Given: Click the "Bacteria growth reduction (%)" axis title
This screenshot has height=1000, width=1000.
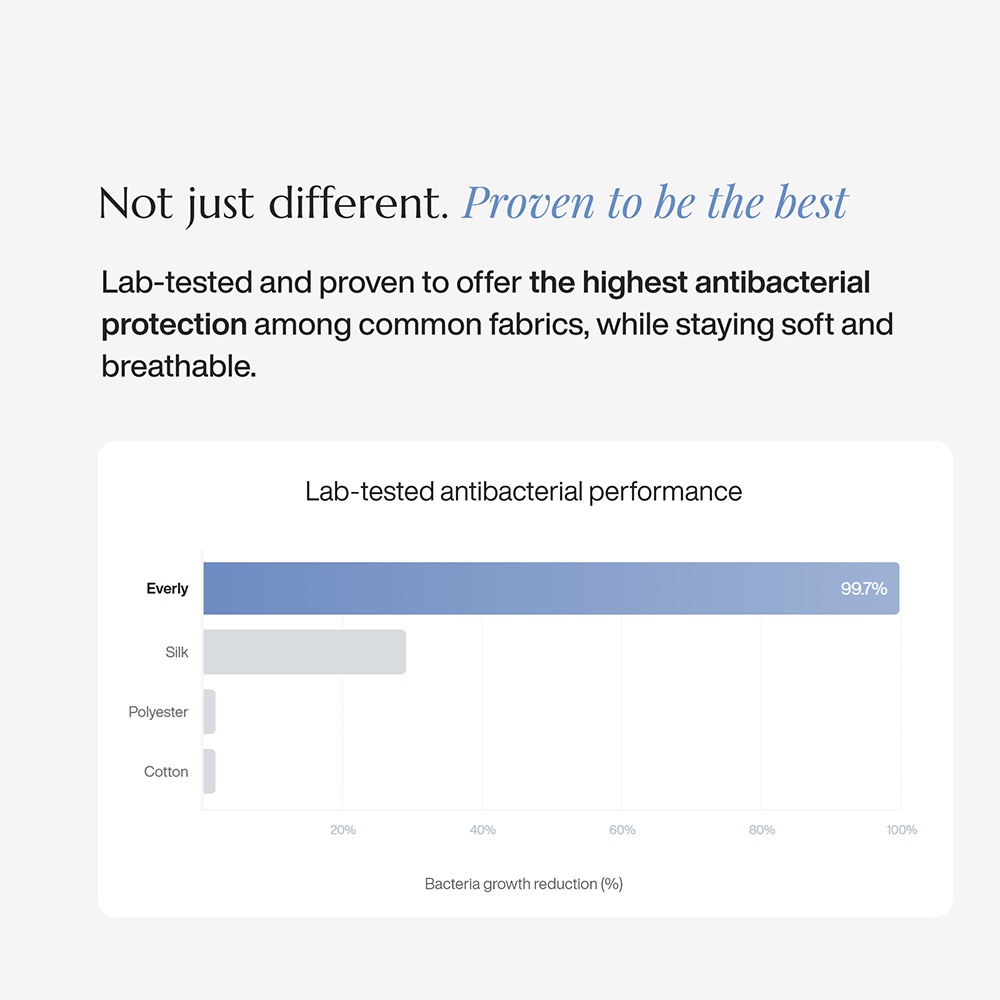Looking at the screenshot, I should (524, 884).
